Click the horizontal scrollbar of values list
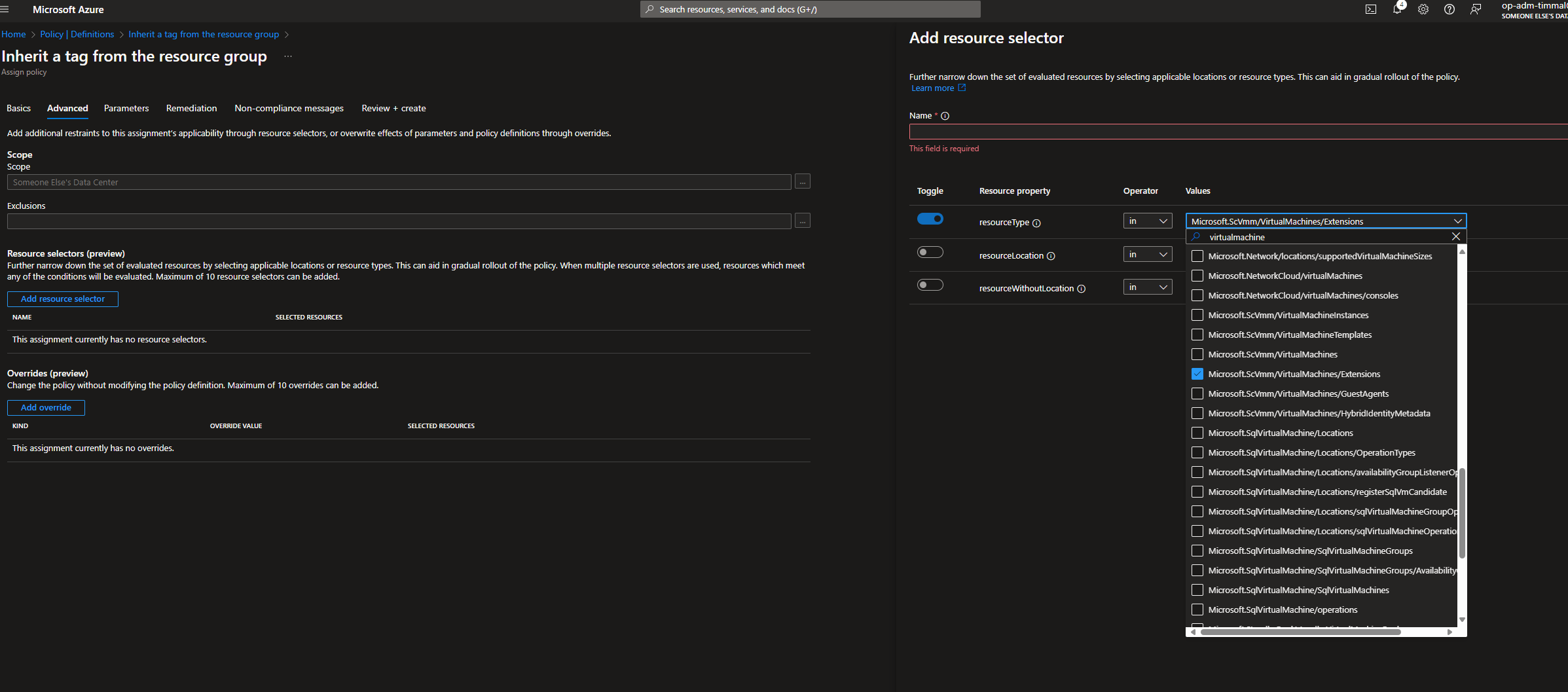This screenshot has height=692, width=1568. tap(1300, 632)
